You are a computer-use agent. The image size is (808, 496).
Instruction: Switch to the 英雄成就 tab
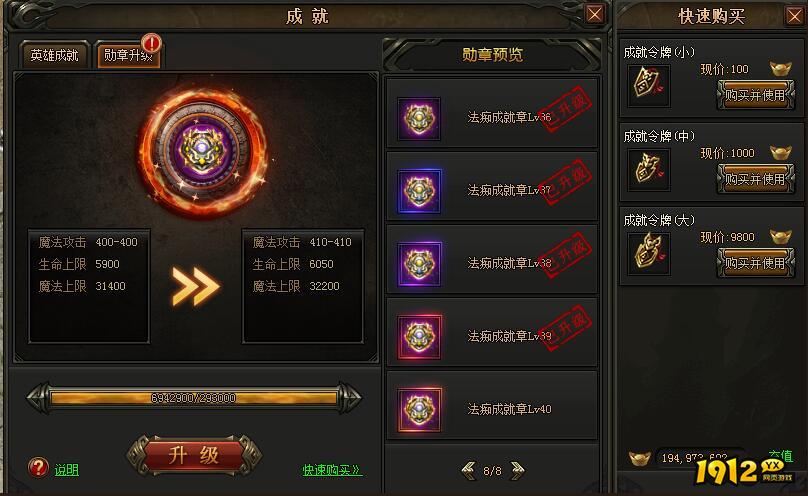coord(55,55)
